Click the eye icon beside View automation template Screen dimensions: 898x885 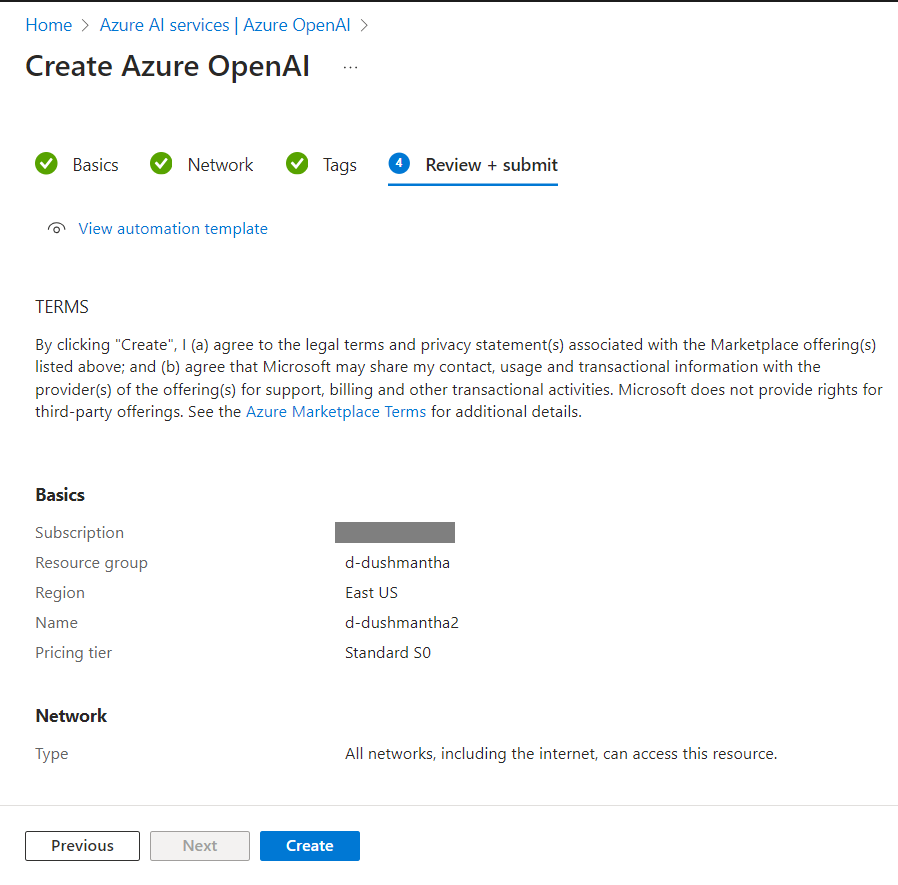coord(56,228)
